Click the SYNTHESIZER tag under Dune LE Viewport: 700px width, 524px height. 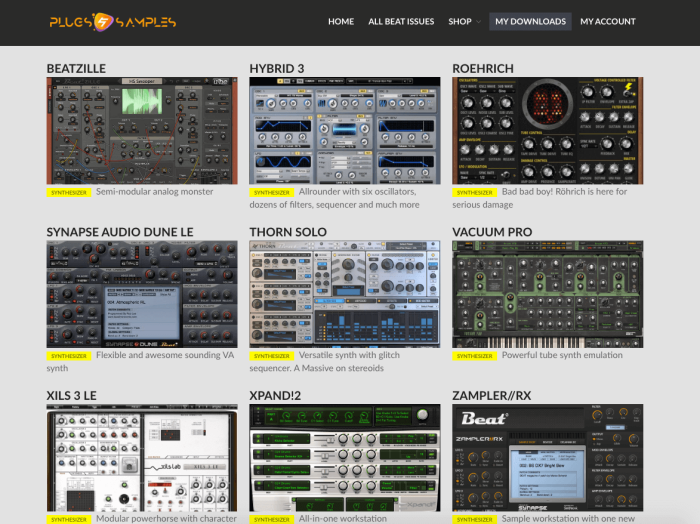click(69, 356)
